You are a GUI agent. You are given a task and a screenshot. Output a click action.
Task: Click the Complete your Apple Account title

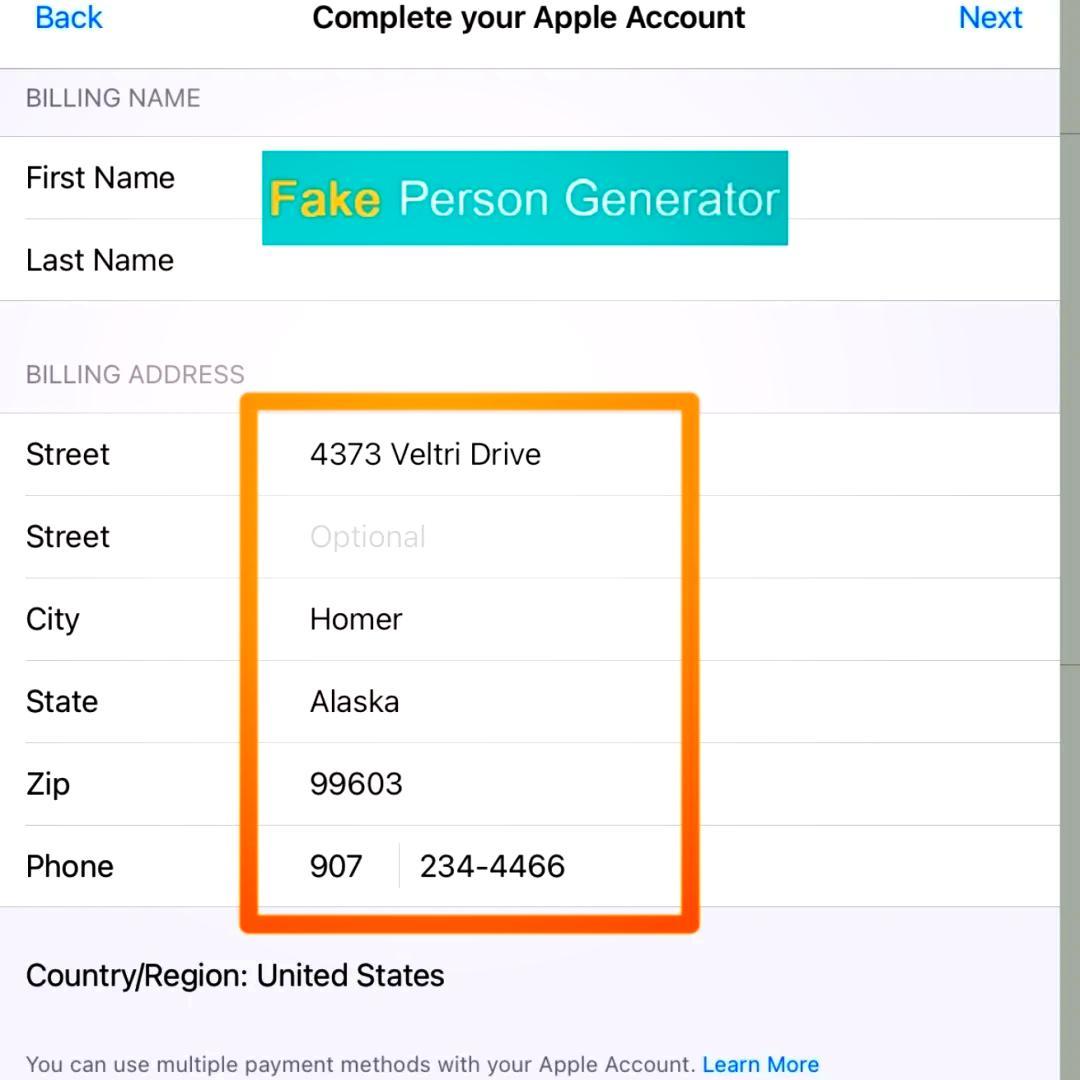528,18
